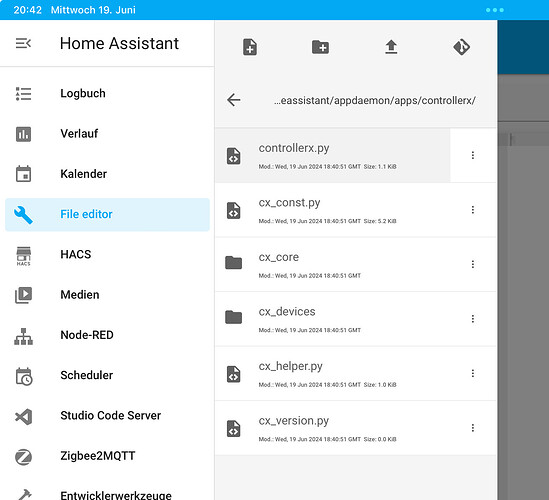Click the Scheduler clock-calendar icon
Viewport: 549px width, 500px height.
pos(24,376)
